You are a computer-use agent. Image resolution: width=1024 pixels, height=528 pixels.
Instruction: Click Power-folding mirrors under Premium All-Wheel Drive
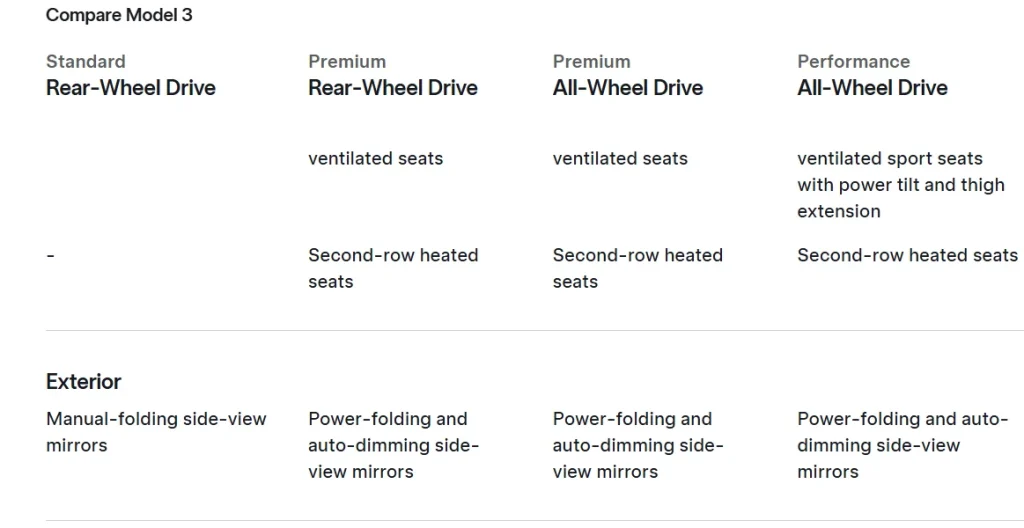coord(637,445)
